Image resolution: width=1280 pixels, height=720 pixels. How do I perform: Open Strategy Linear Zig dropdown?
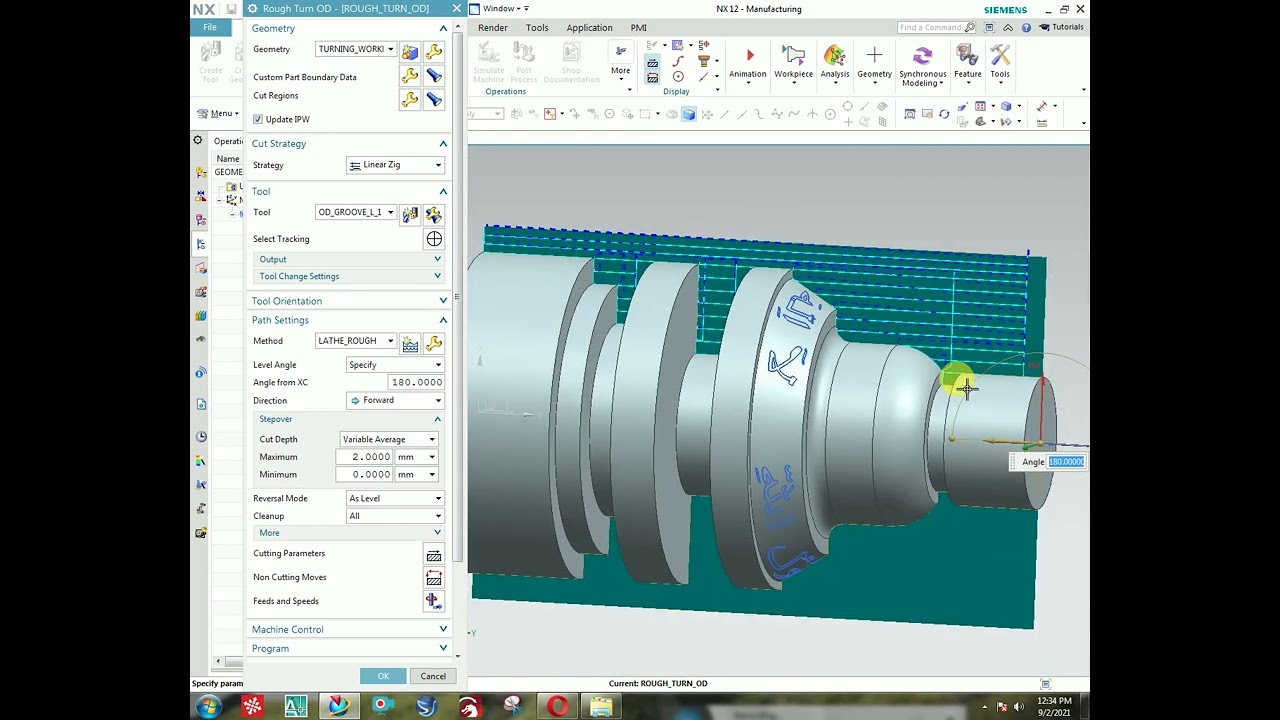[x=395, y=165]
